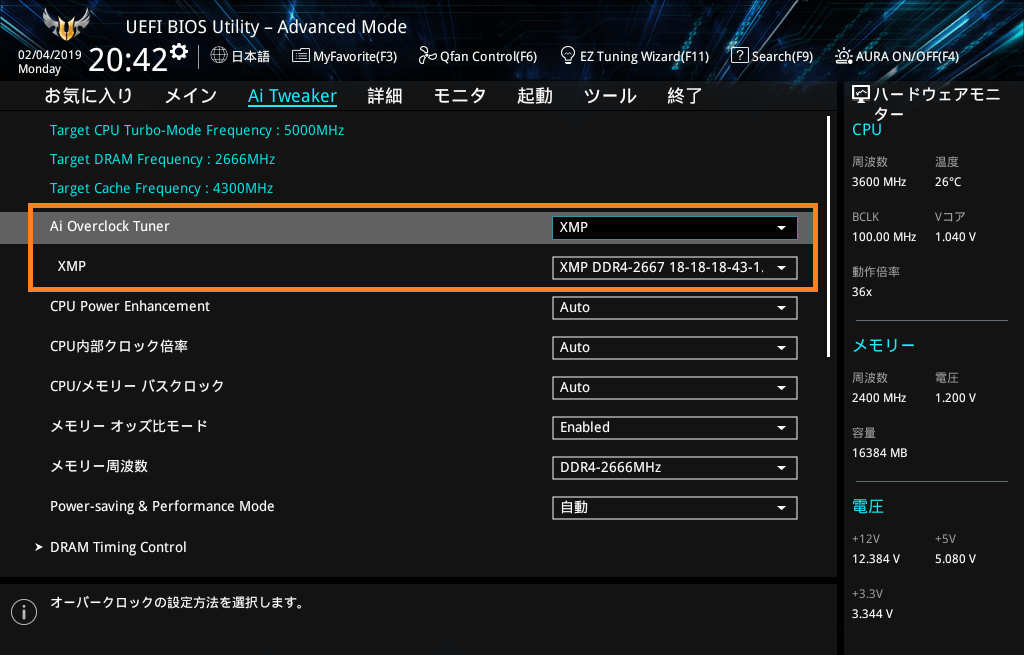This screenshot has height=655, width=1024.
Task: Select the Ai Tweaker tab
Action: 293,96
